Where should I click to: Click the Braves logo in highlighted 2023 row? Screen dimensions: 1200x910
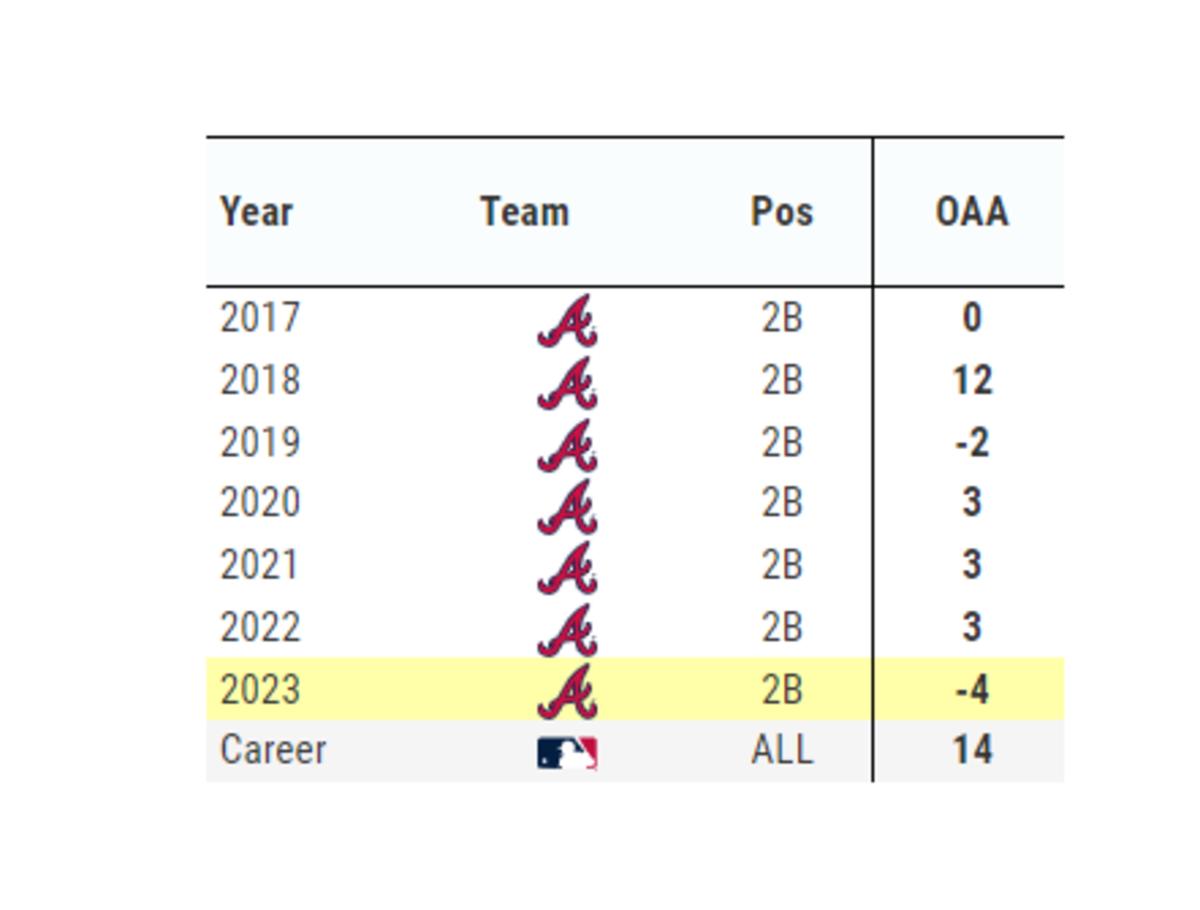[567, 691]
